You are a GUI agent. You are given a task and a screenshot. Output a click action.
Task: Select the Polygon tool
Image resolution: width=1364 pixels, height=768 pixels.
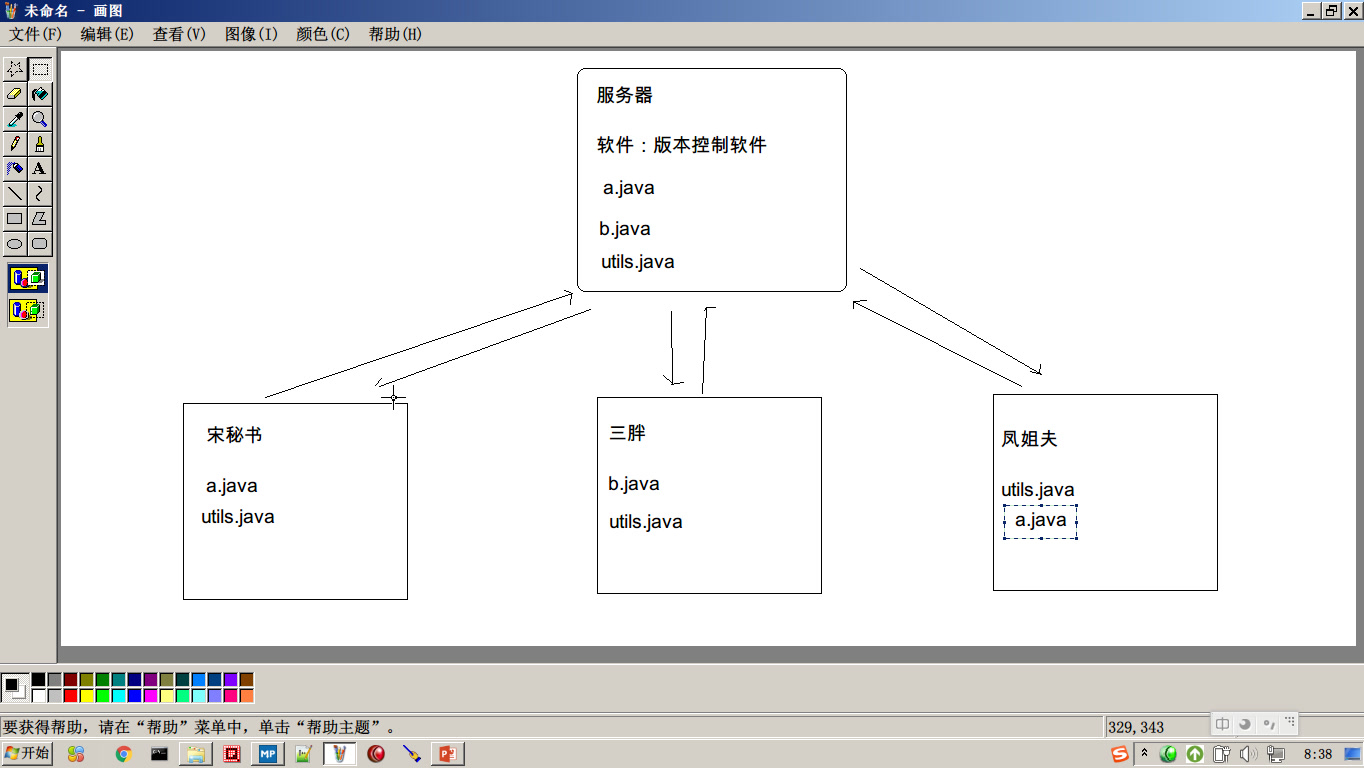(39, 218)
